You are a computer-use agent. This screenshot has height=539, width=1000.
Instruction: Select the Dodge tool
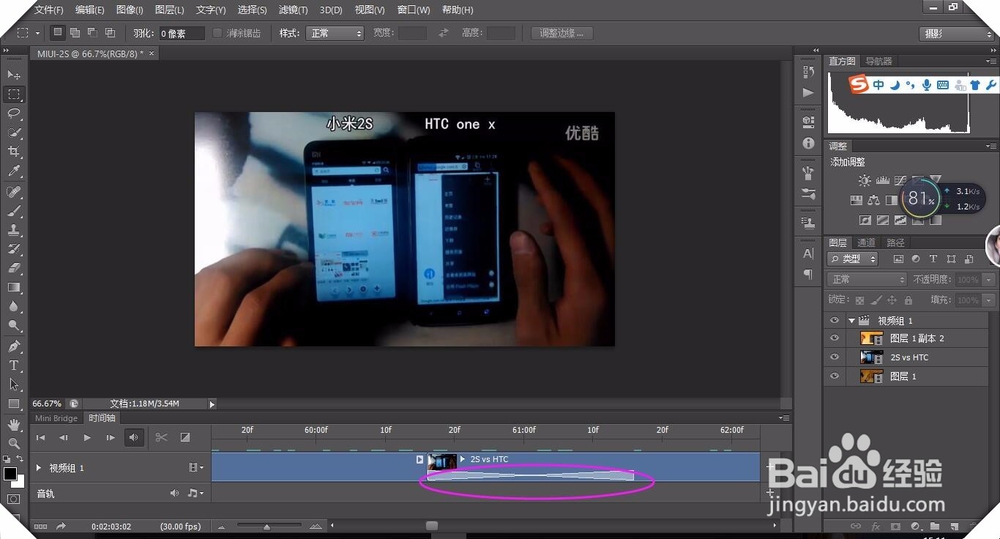click(x=13, y=325)
